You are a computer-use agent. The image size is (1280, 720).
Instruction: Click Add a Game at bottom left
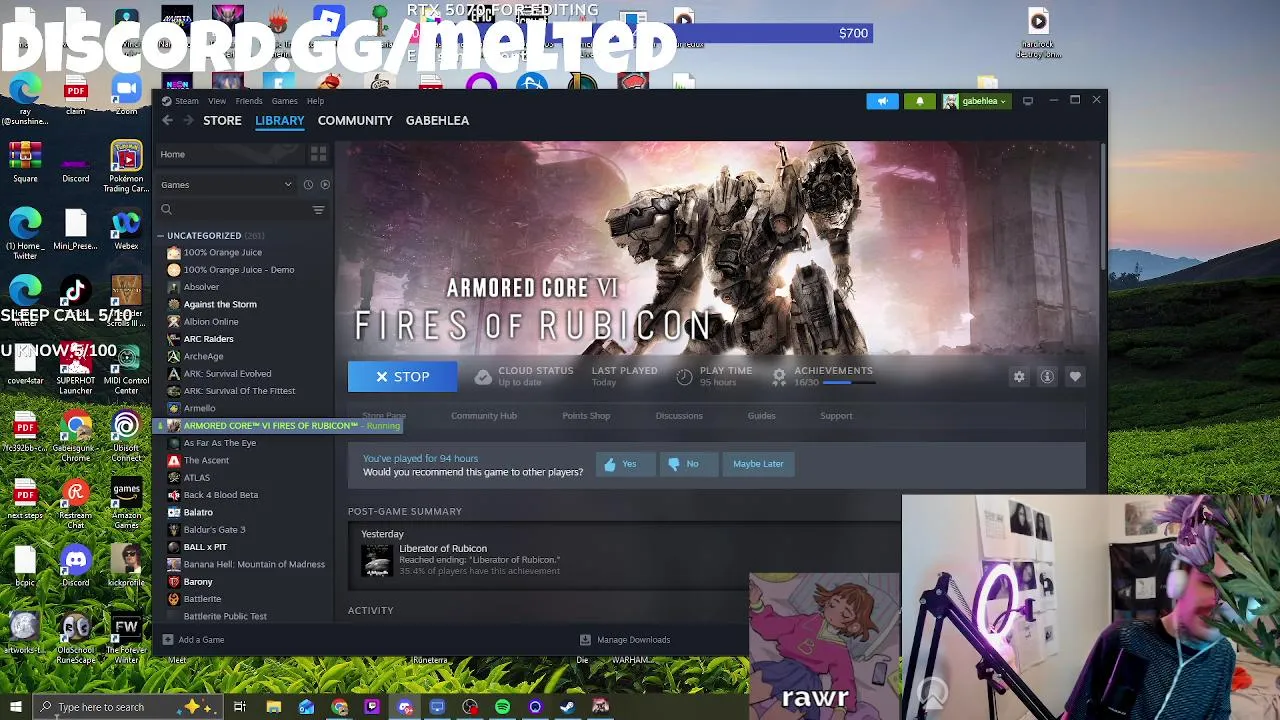tap(193, 640)
